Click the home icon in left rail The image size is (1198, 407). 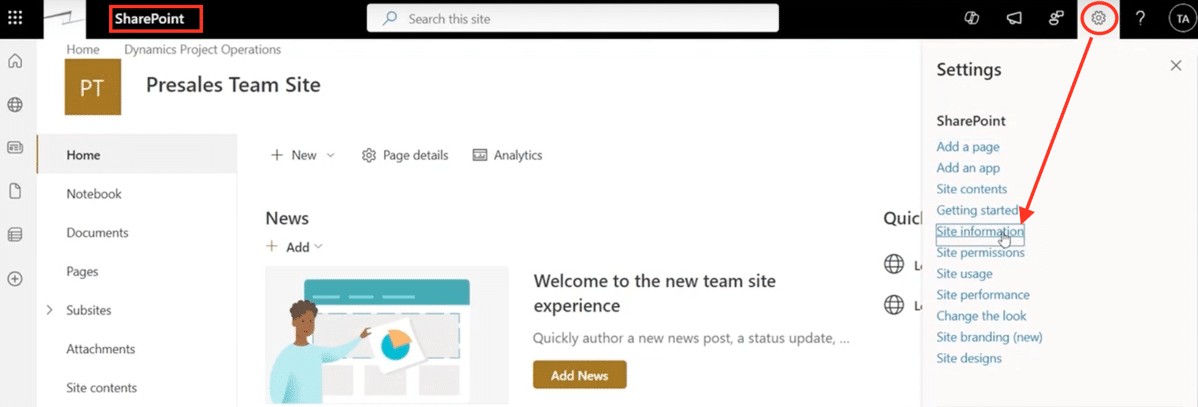click(x=15, y=62)
